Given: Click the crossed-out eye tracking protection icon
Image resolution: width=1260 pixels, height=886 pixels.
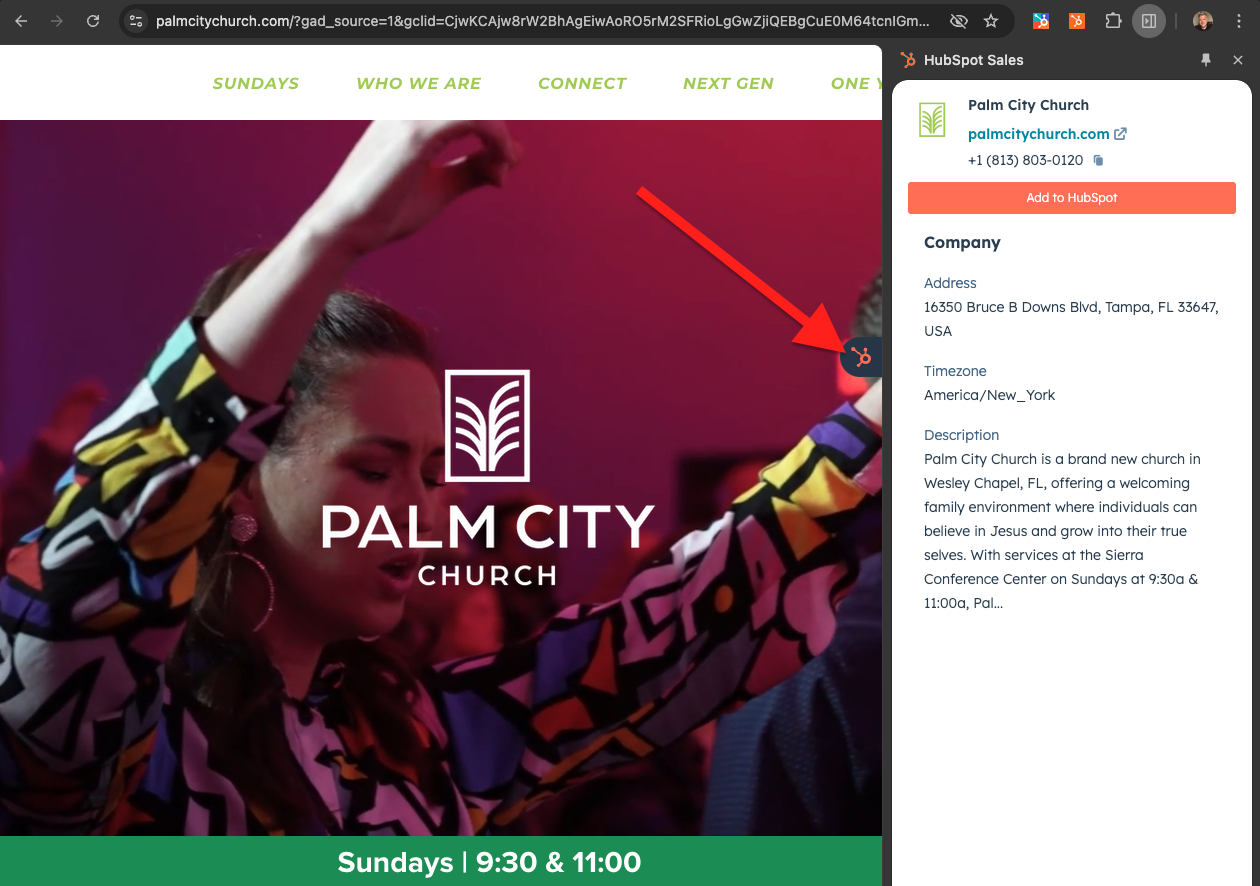Looking at the screenshot, I should [x=958, y=20].
